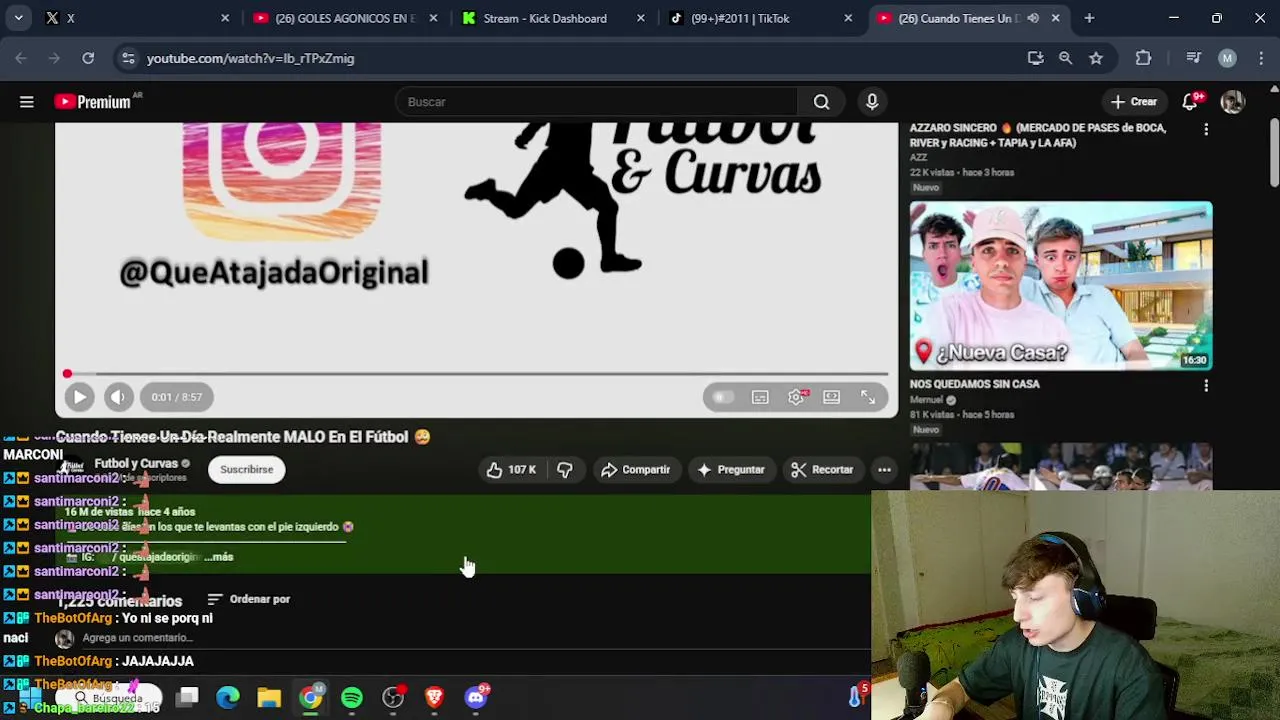Open Ordenar por sort dropdown

[249, 599]
